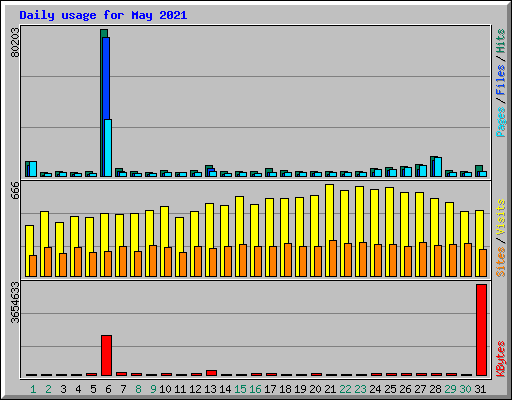Screen dimensions: 512x400
Task: Click the orange Sites bar on day 31
Action: pyautogui.click(x=483, y=263)
